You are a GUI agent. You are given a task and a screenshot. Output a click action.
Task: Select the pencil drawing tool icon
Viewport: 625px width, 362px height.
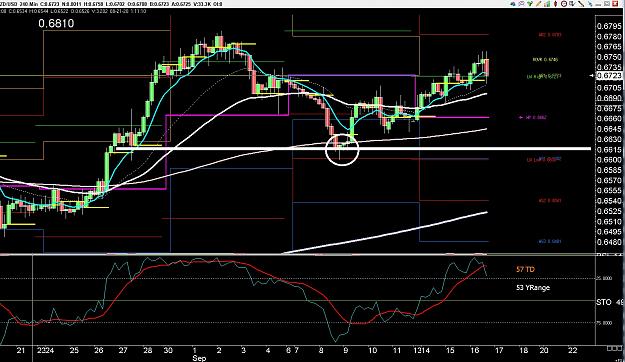(x=539, y=4)
